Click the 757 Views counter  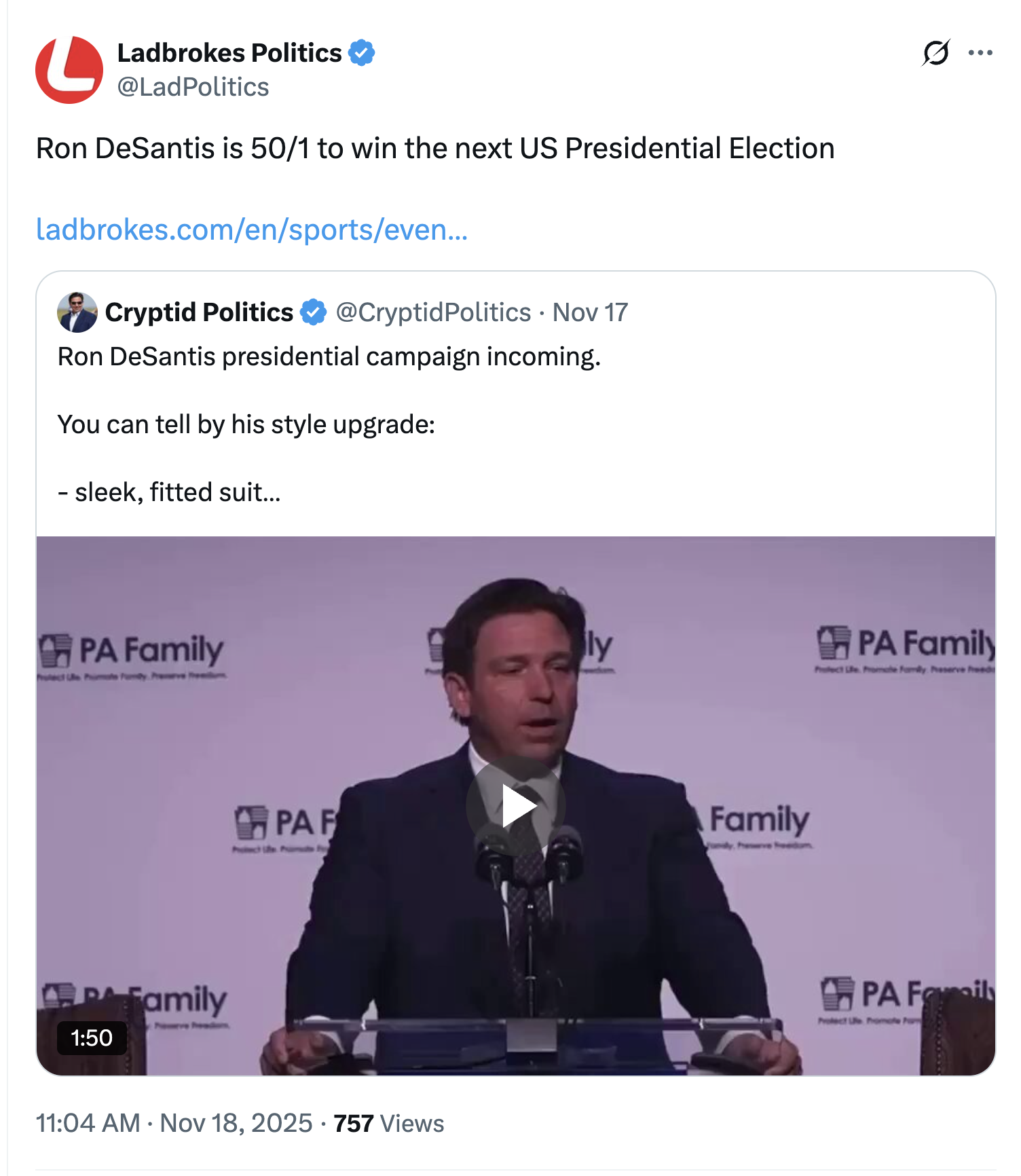pyautogui.click(x=388, y=1123)
